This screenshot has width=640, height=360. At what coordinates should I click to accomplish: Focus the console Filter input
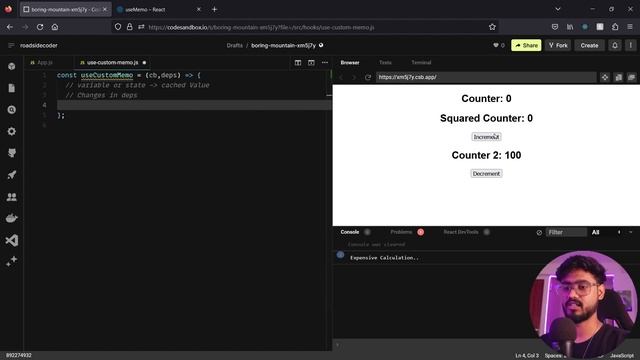pos(566,232)
